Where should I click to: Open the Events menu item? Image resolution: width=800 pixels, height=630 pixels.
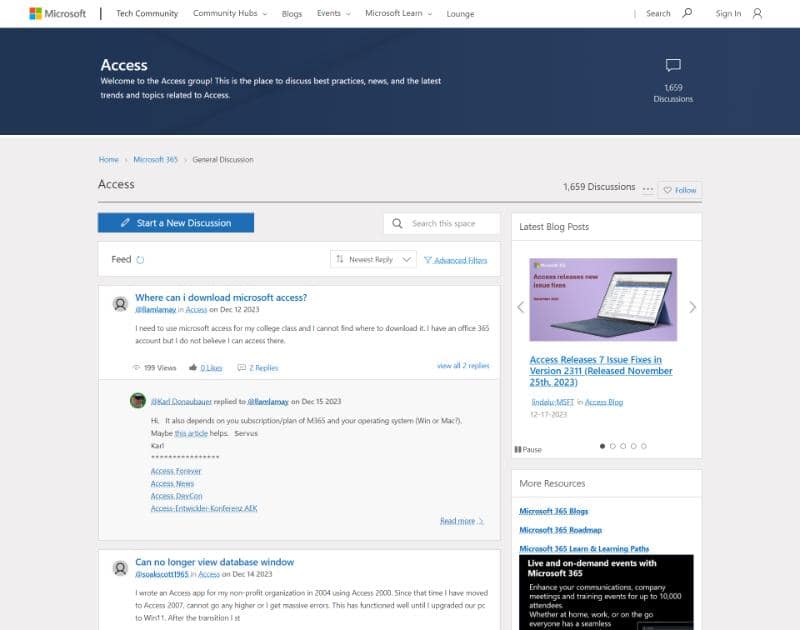330,13
